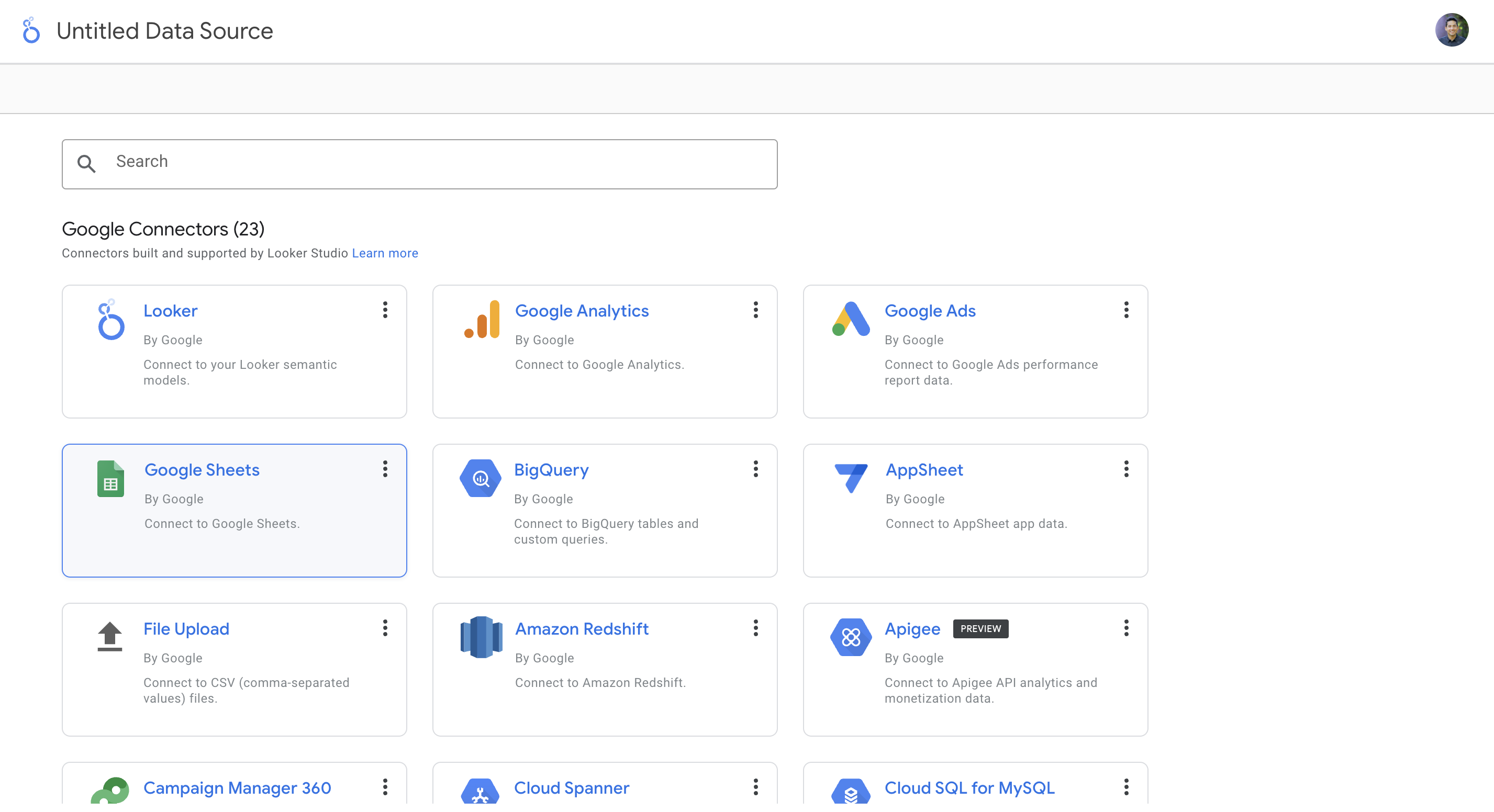The height and width of the screenshot is (812, 1494).
Task: Rename the Untitled Data Source title
Action: [x=165, y=31]
